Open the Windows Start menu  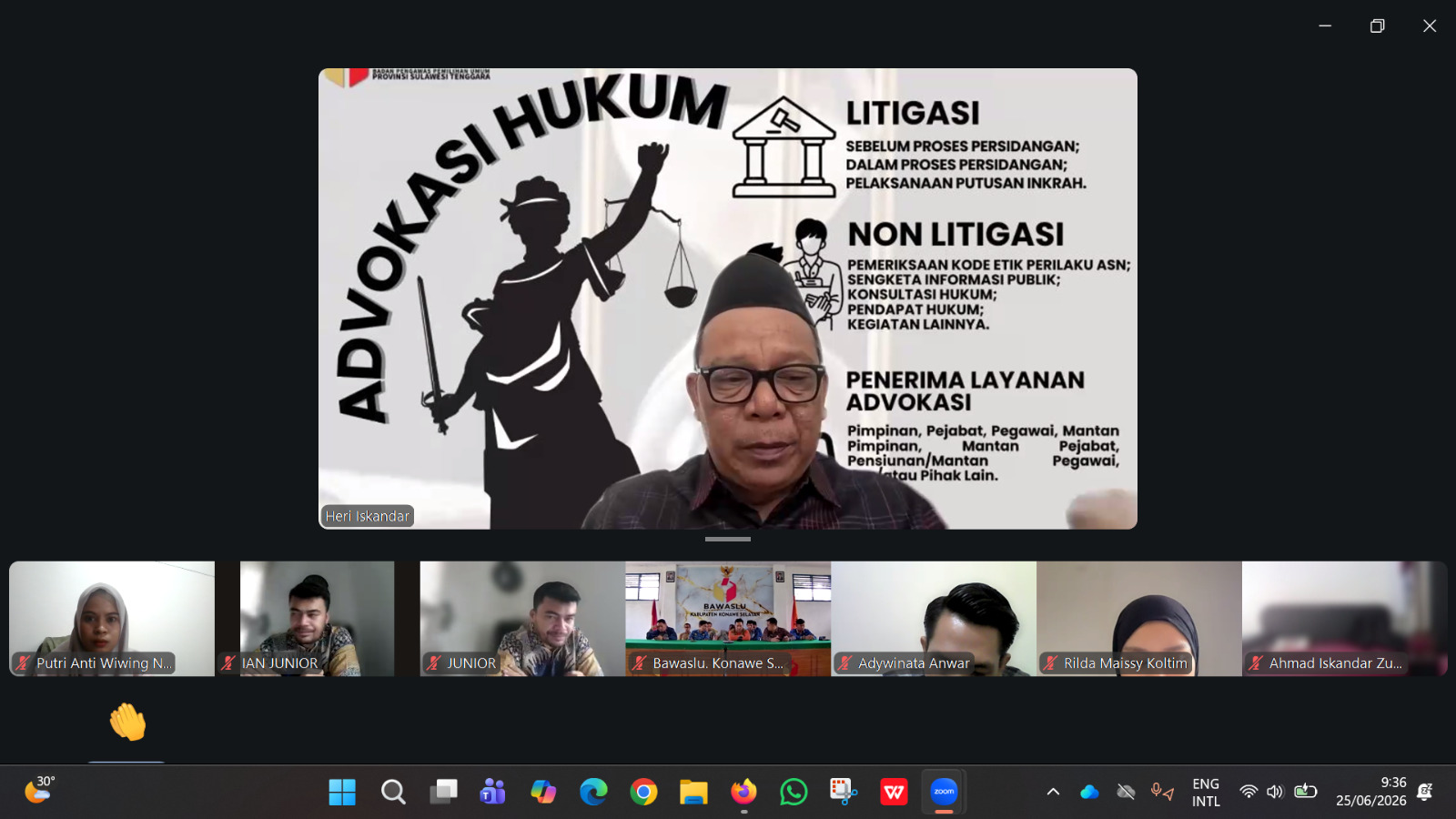click(342, 792)
